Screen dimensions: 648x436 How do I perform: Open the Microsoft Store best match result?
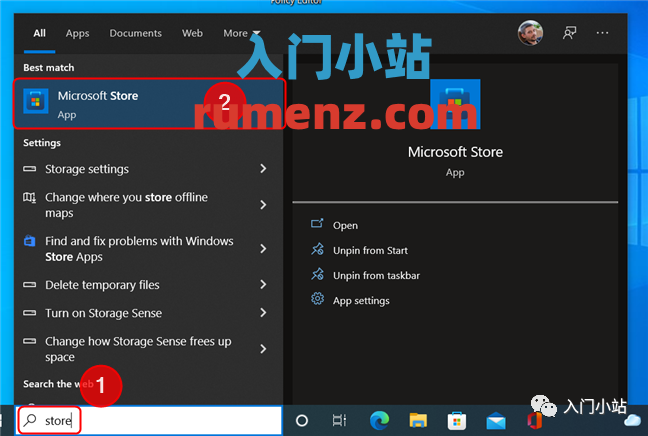tap(149, 104)
